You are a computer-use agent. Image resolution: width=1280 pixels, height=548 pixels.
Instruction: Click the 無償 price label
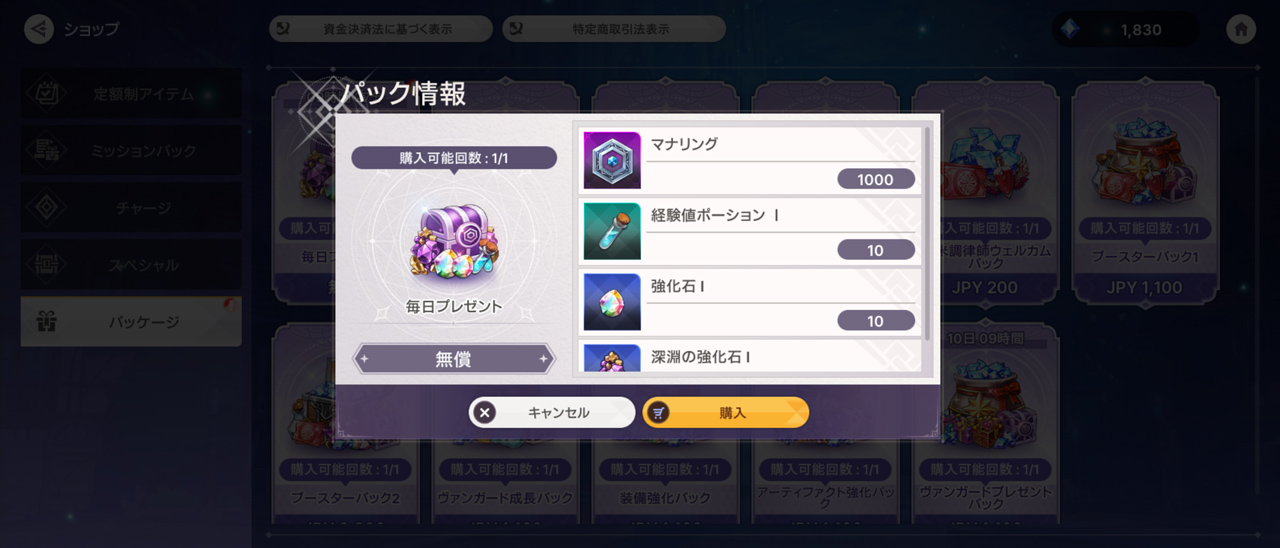click(454, 359)
